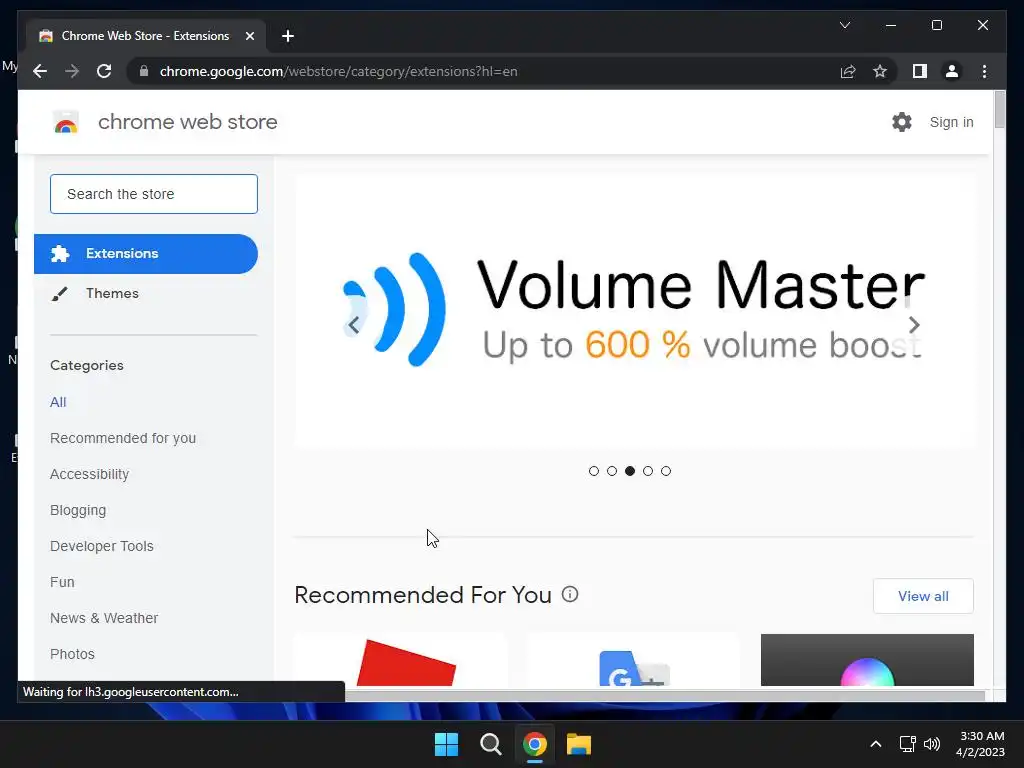Focus the Search the store field
This screenshot has height=768, width=1024.
pos(153,194)
